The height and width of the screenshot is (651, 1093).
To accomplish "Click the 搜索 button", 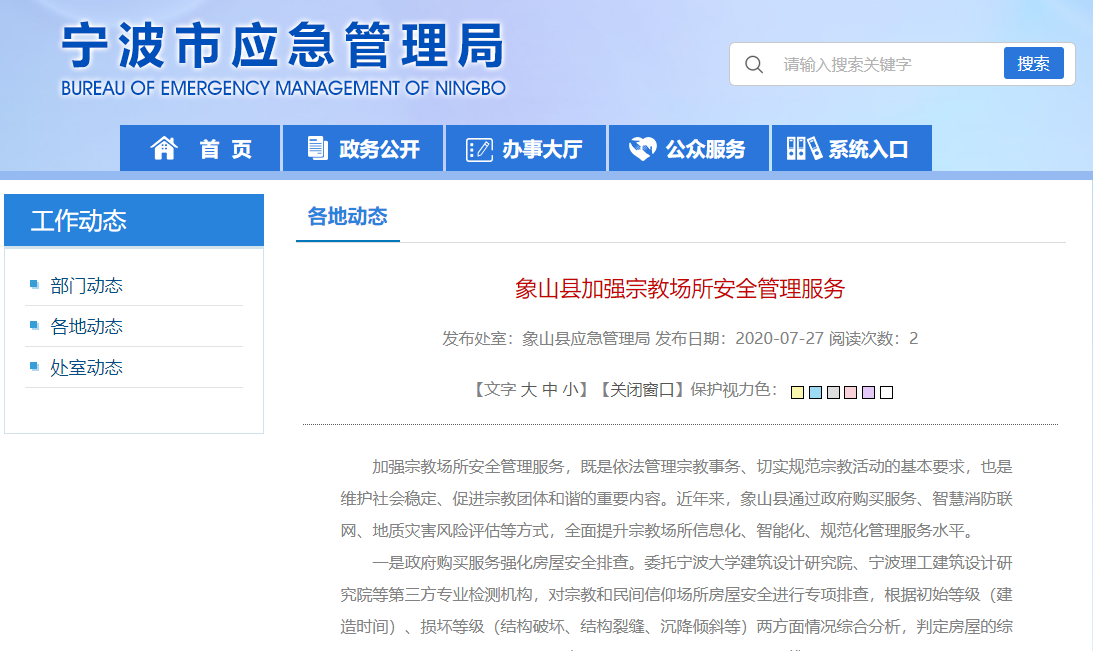I will coord(1033,62).
